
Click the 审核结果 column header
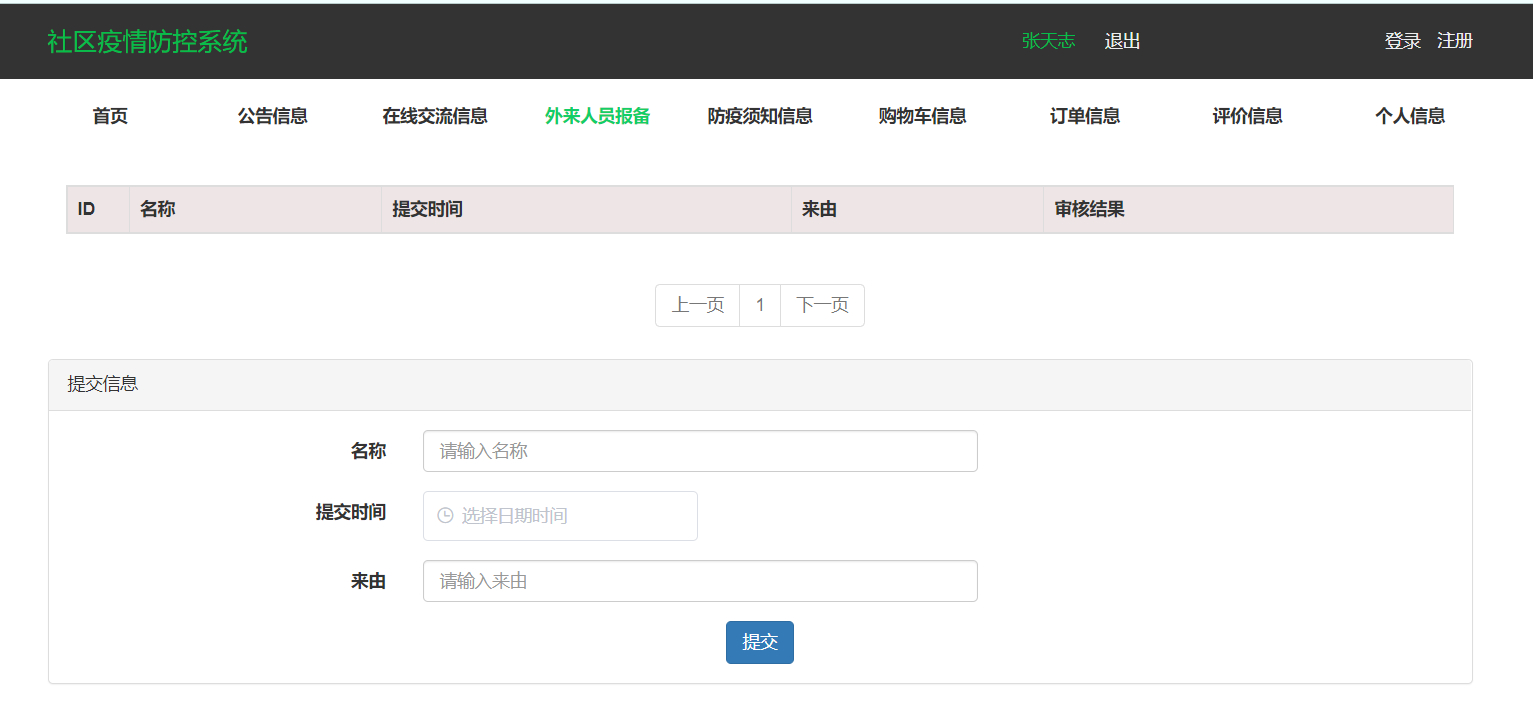1248,209
